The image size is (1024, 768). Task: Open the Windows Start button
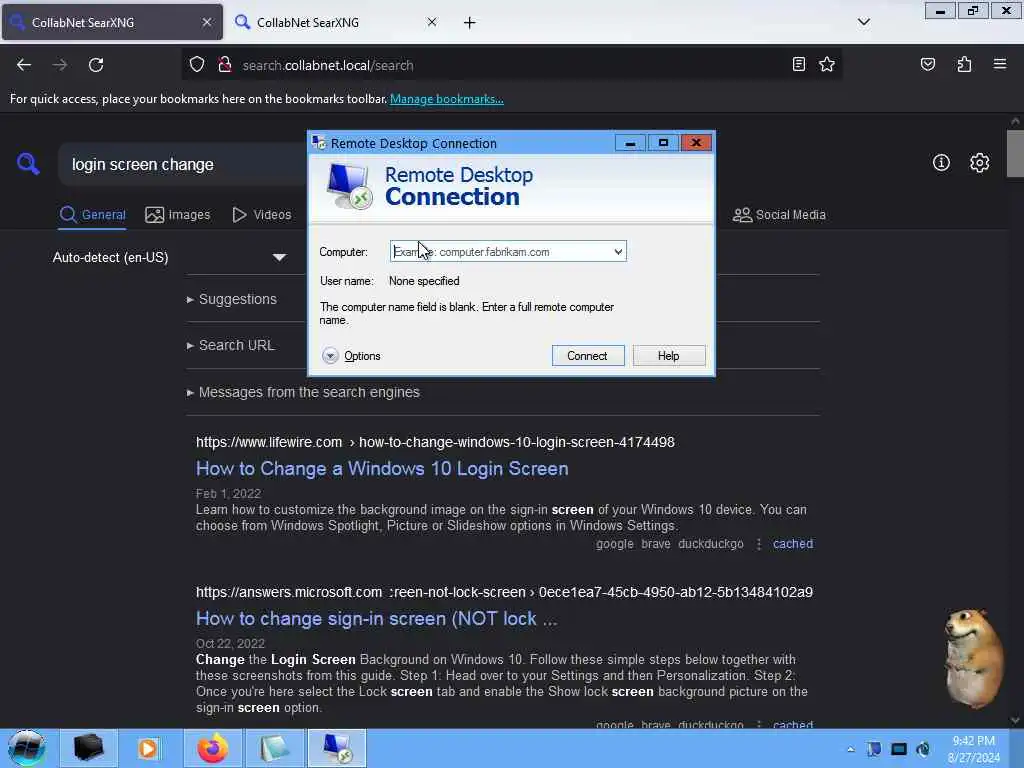tap(27, 748)
